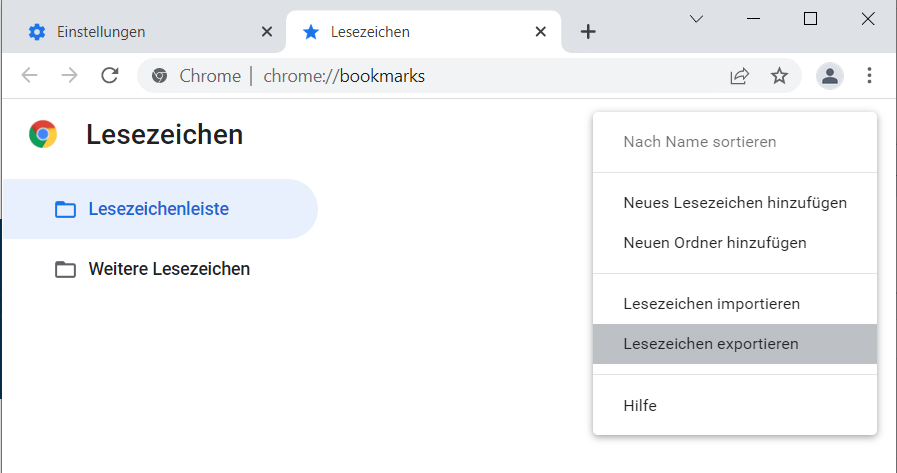Select the Weitere Lesezeichen folder
This screenshot has height=473, width=897.
coord(168,269)
